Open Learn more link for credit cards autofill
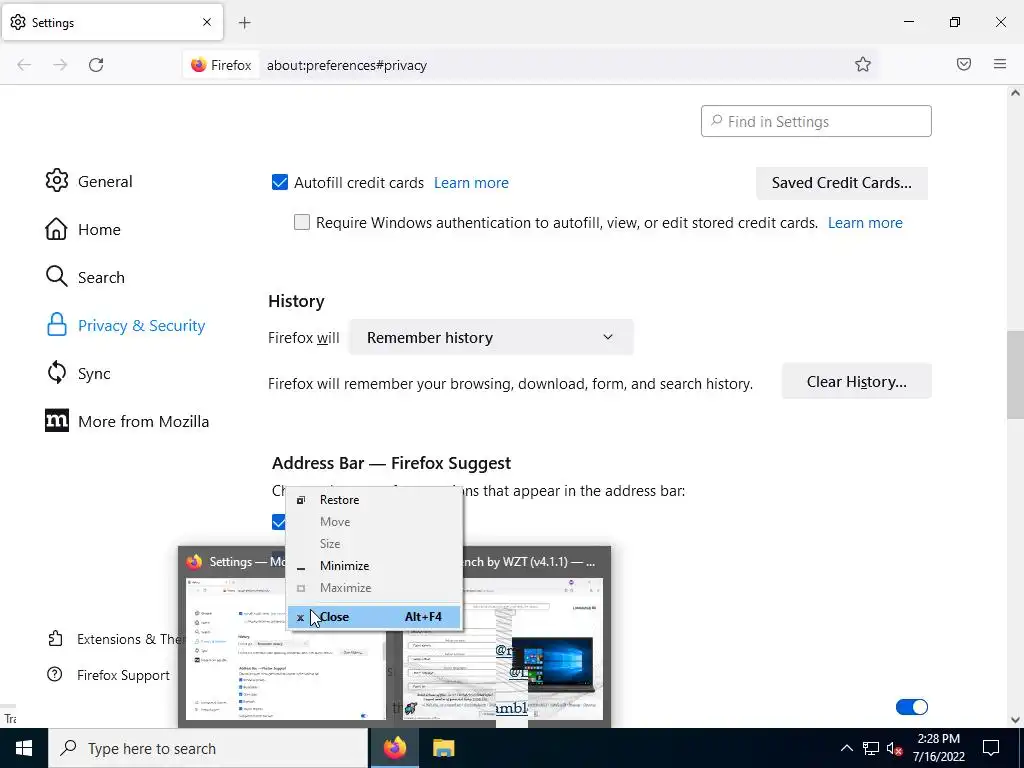1024x768 pixels. click(471, 183)
